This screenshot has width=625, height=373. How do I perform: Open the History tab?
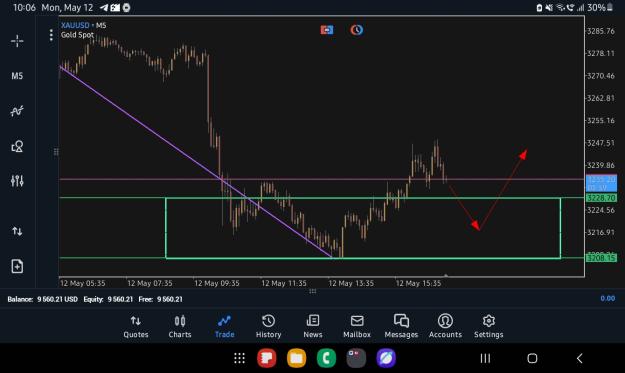(x=268, y=327)
